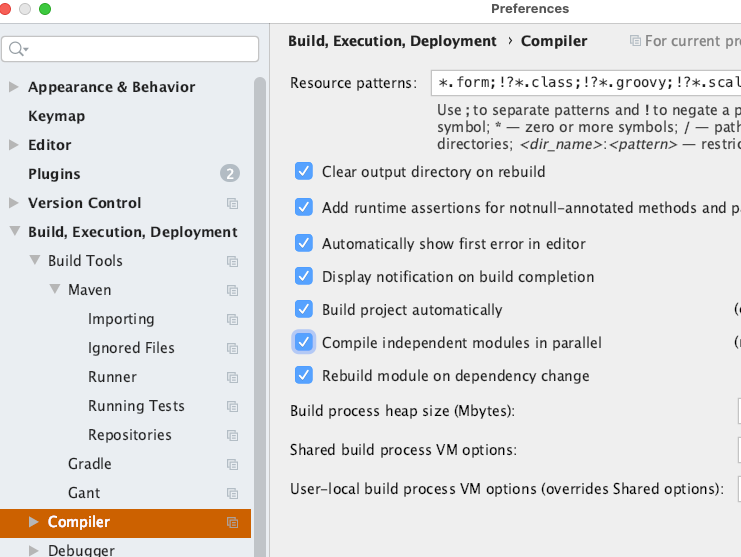This screenshot has width=741, height=557.
Task: Disable Rebuild module on dependency change
Action: coord(303,375)
